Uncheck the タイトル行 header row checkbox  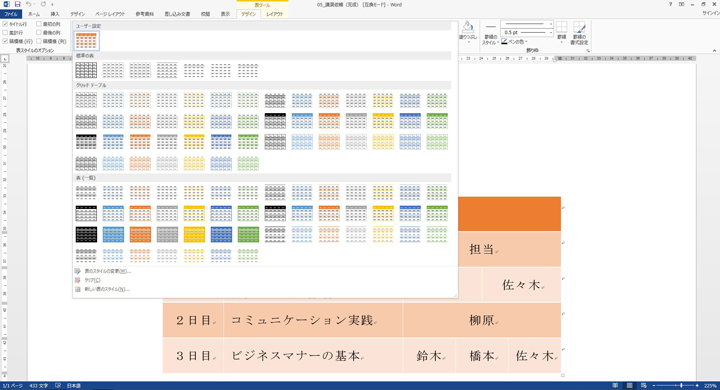click(5, 24)
